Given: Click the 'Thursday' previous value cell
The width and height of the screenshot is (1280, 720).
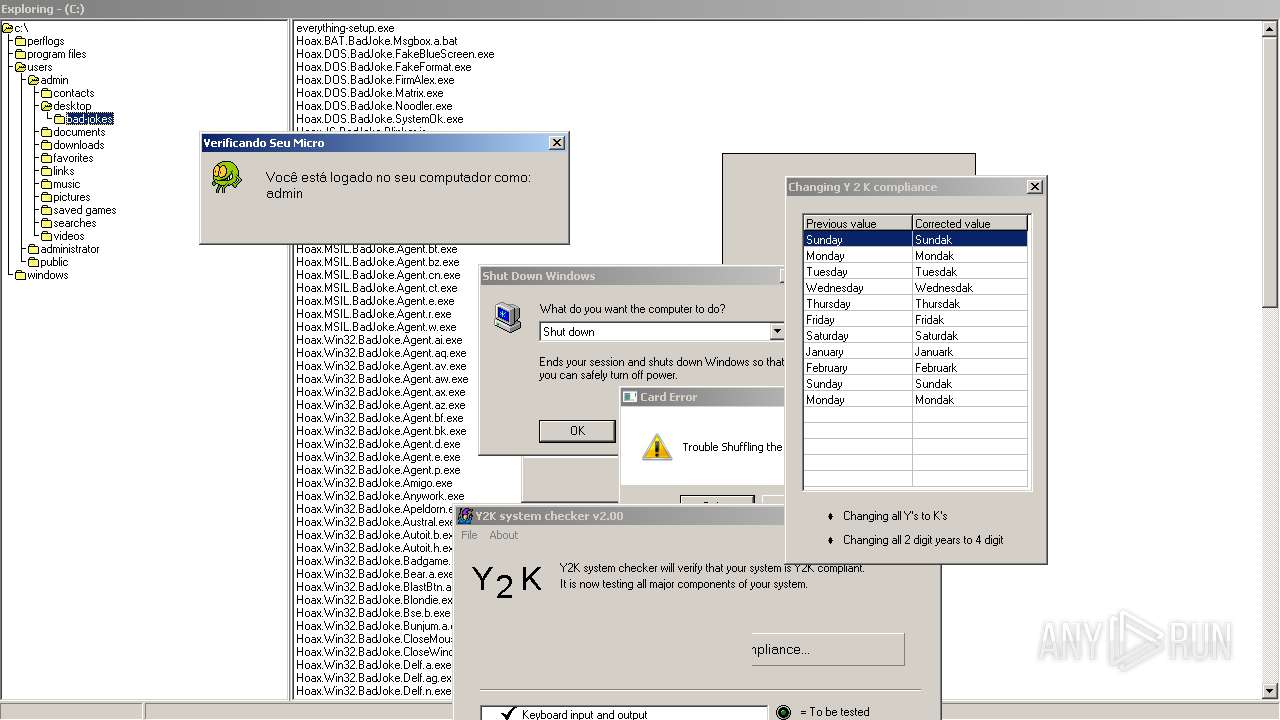Looking at the screenshot, I should pos(858,304).
